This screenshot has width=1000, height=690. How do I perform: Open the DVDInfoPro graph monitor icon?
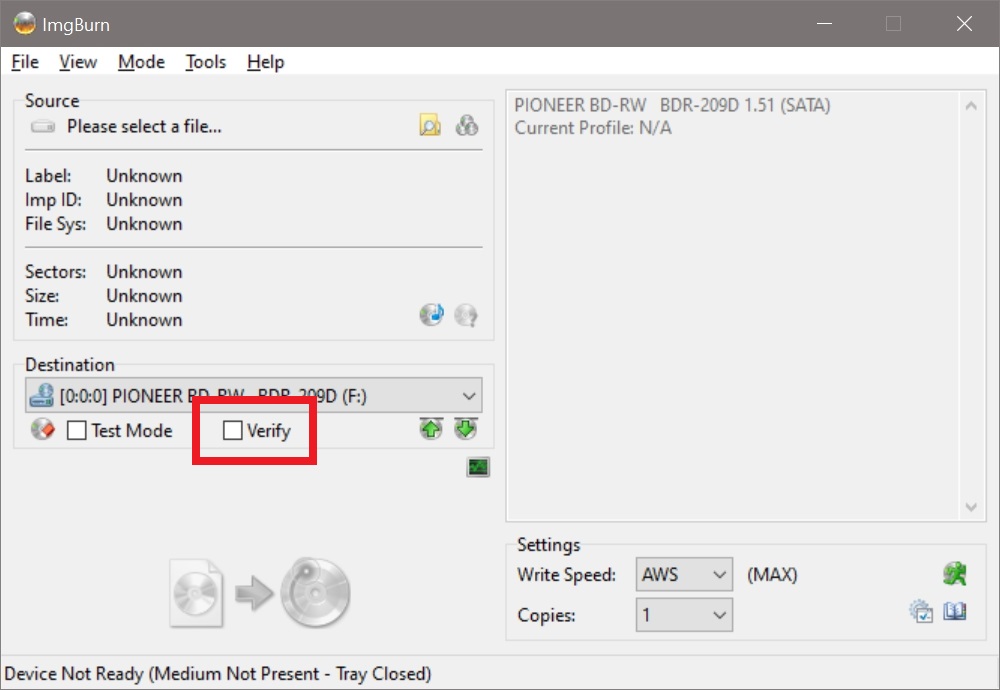coord(478,467)
